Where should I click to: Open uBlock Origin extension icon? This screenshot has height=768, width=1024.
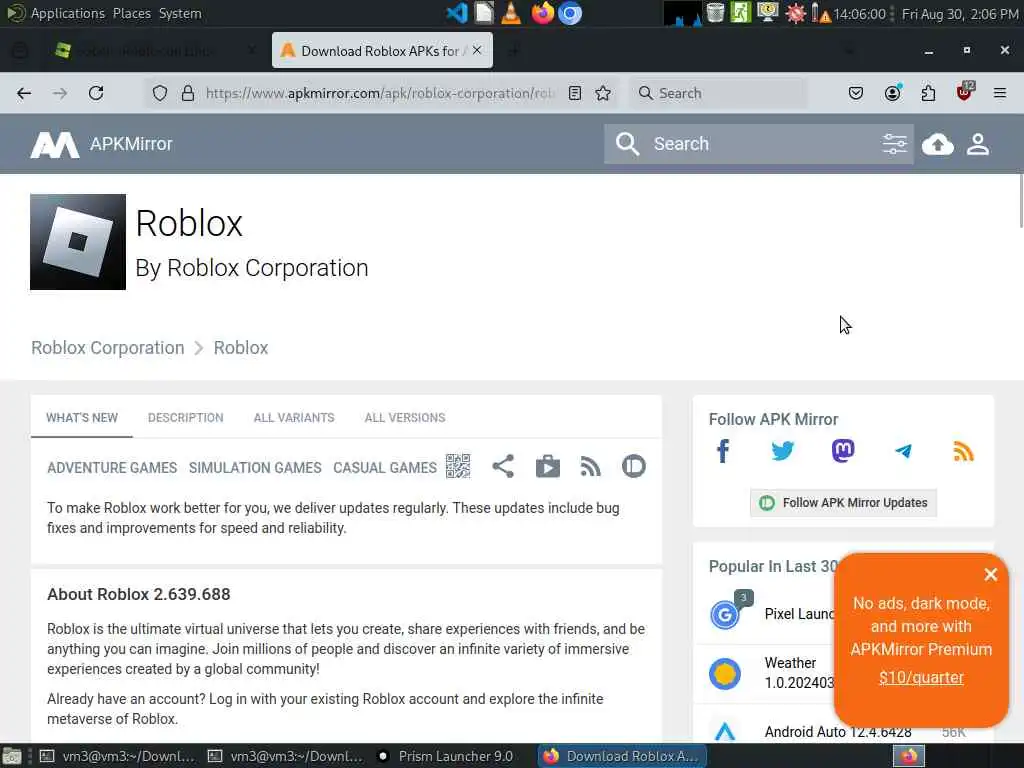coord(964,93)
